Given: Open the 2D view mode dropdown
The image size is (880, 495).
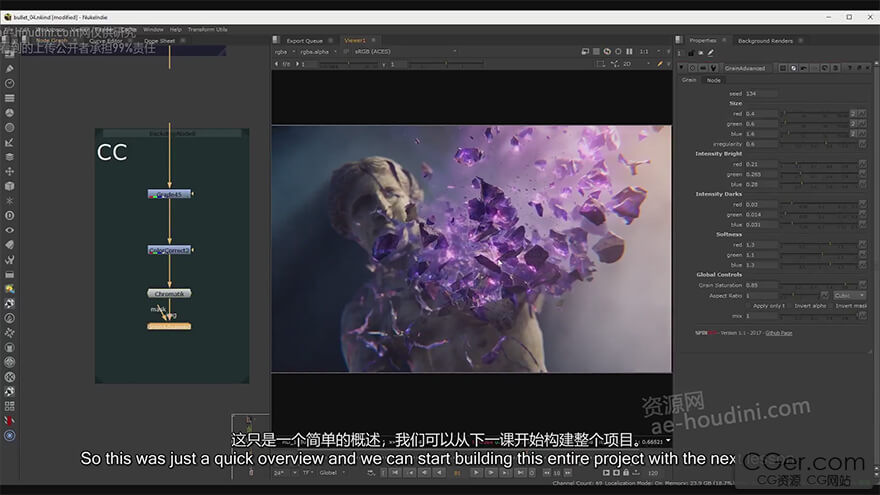Looking at the screenshot, I should tap(635, 64).
